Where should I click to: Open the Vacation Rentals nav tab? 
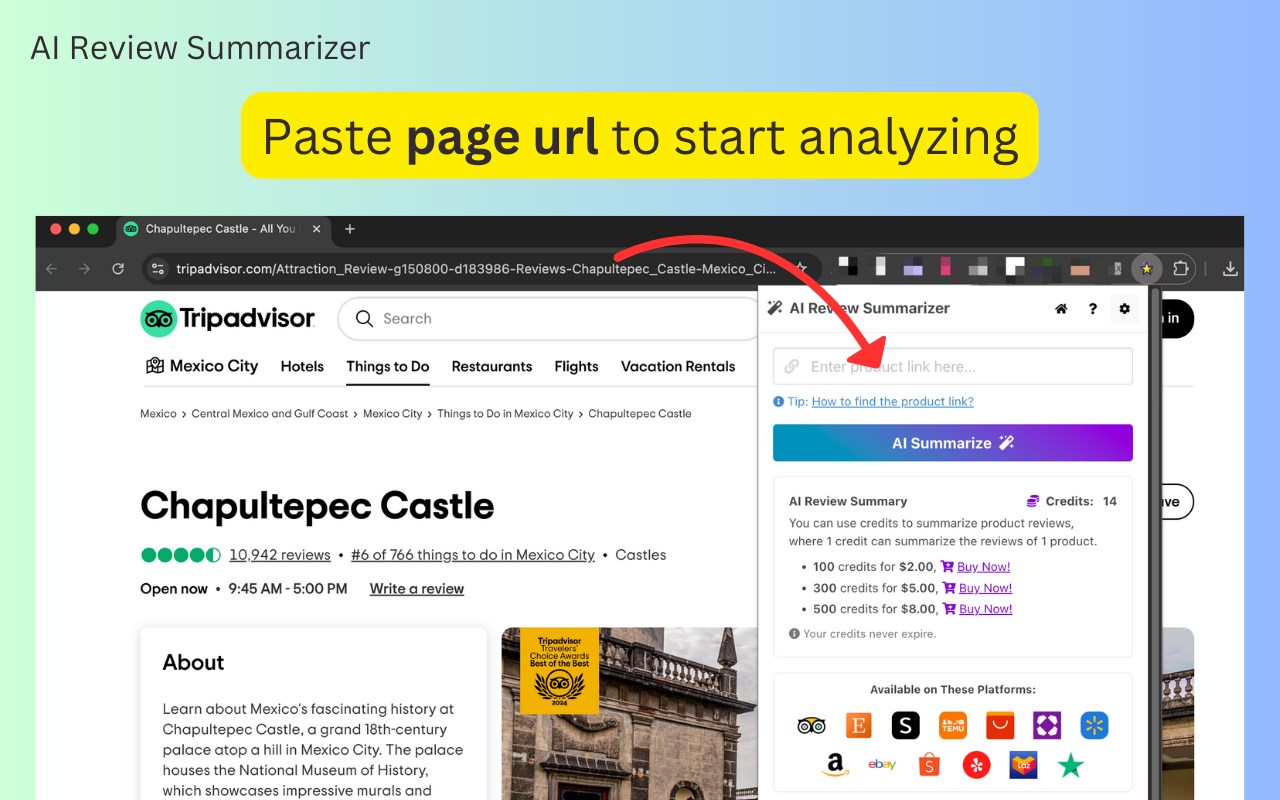click(x=678, y=366)
